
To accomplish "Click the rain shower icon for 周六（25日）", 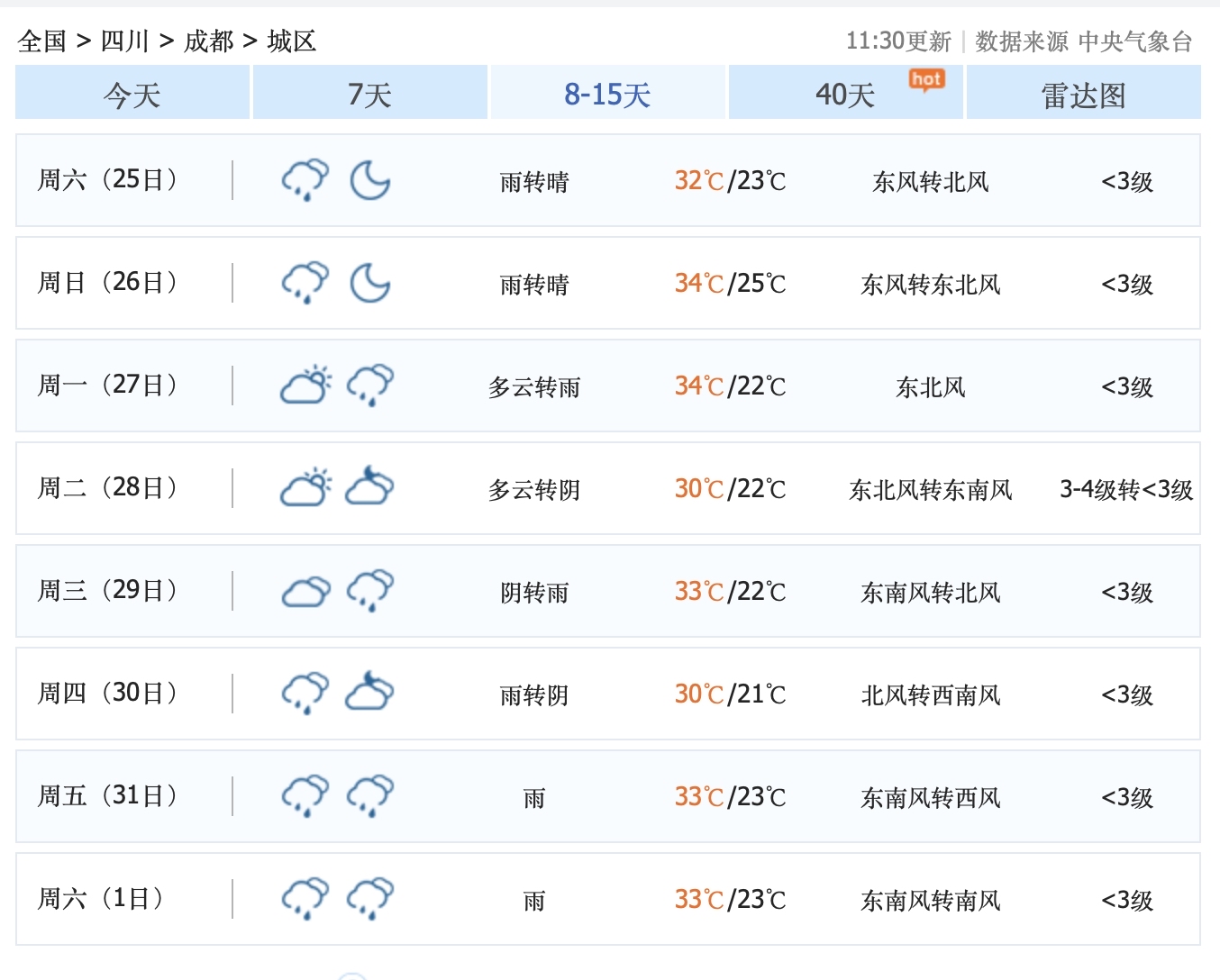I will (305, 179).
